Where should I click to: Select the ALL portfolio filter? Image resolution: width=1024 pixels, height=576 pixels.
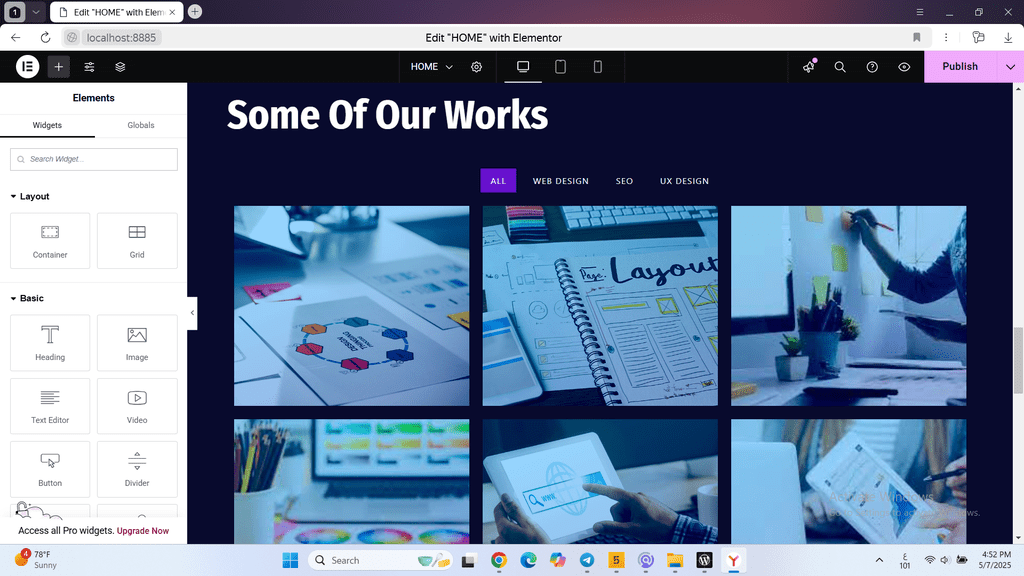(498, 181)
